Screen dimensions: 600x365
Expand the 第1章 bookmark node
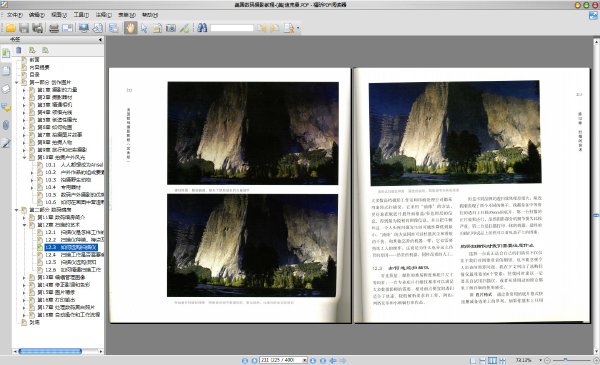pos(24,90)
